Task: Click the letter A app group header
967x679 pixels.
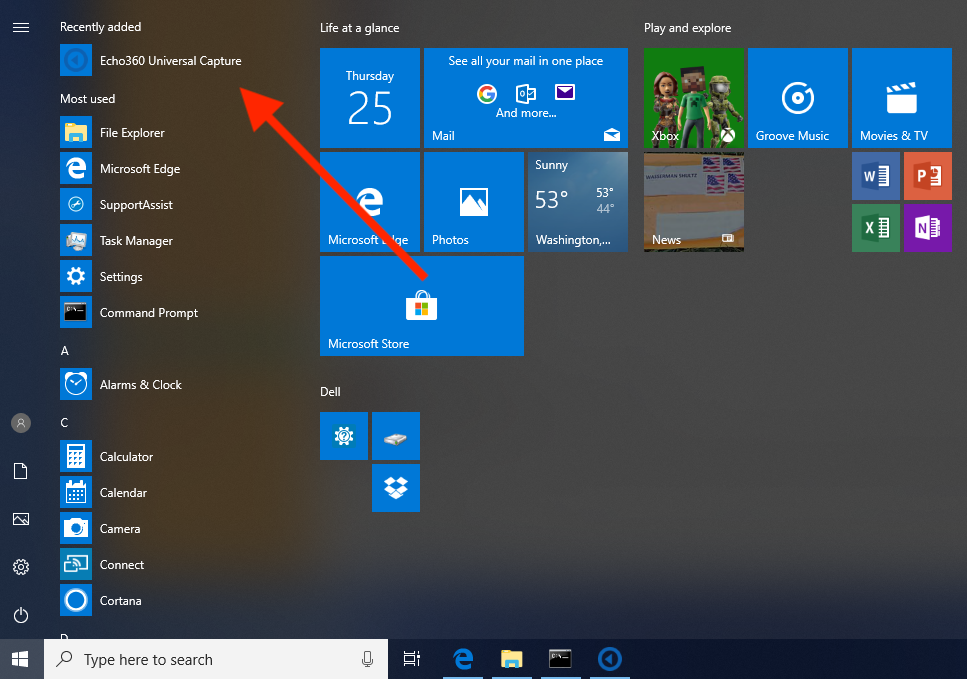Action: (x=65, y=351)
